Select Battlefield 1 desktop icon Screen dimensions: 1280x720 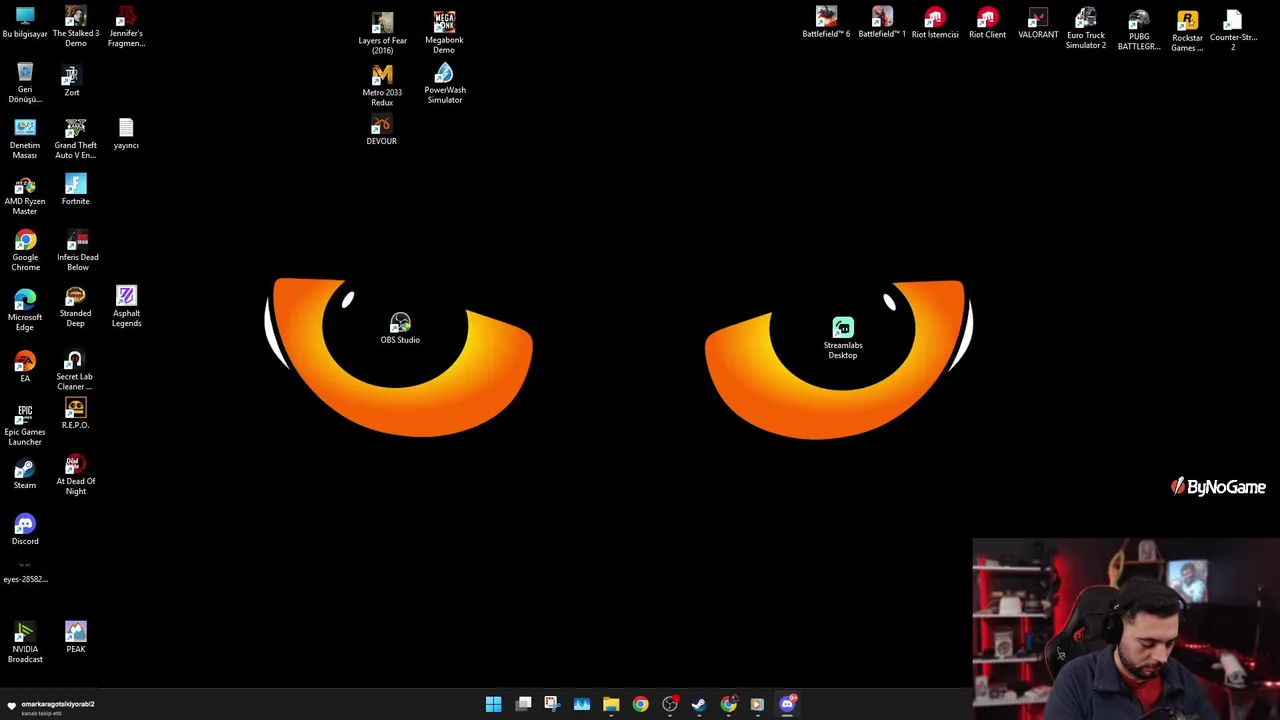pyautogui.click(x=881, y=23)
